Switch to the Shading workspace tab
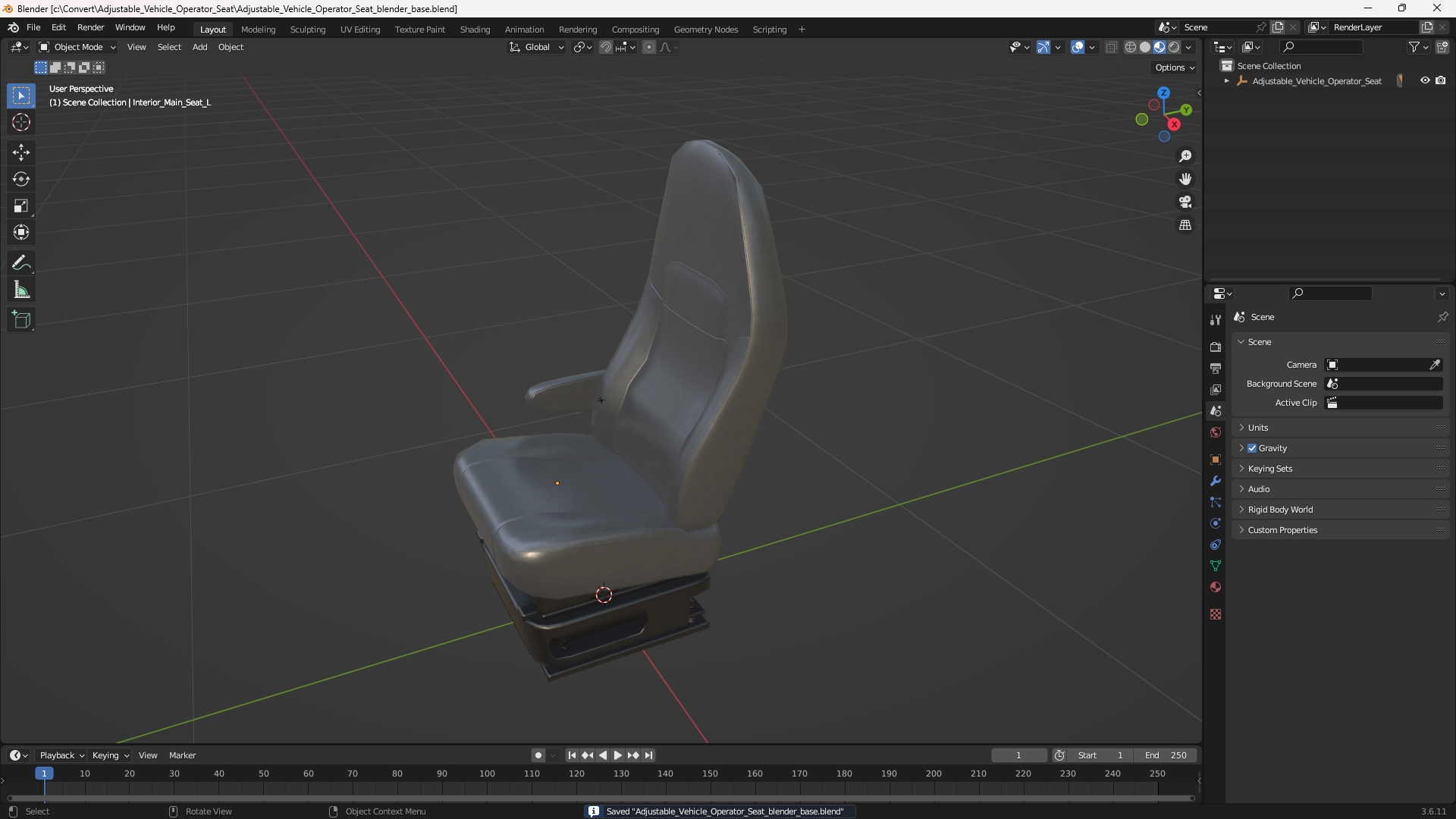The width and height of the screenshot is (1456, 819). (x=475, y=30)
